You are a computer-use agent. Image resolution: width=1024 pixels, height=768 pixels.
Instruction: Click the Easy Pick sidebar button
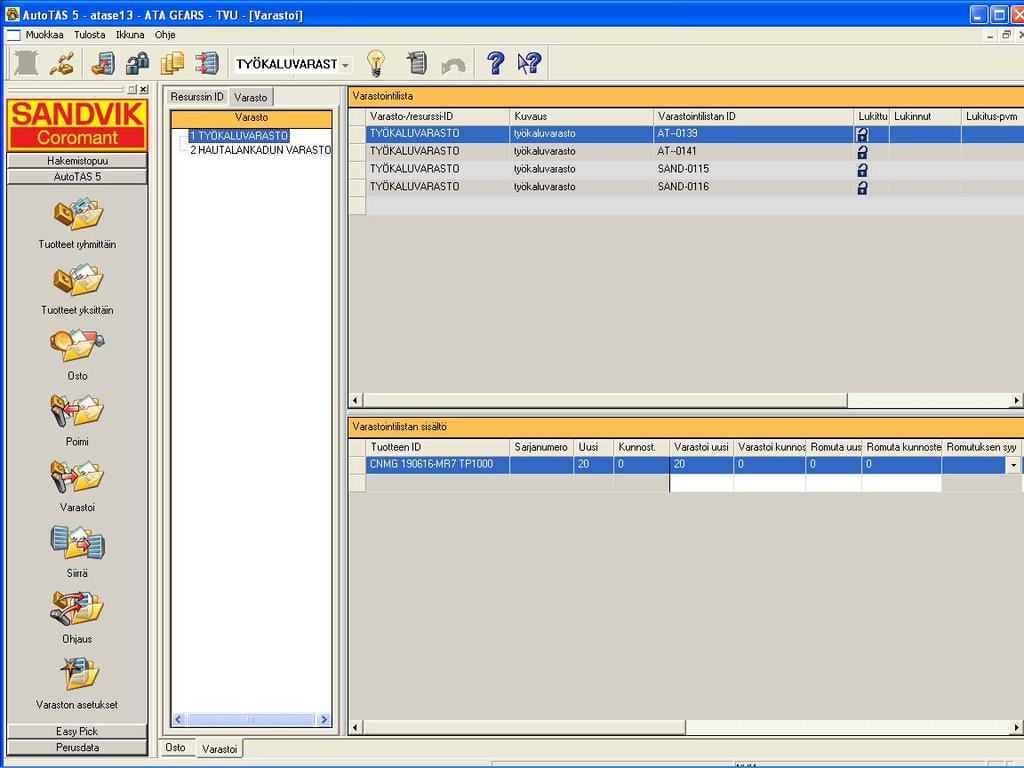(x=77, y=731)
